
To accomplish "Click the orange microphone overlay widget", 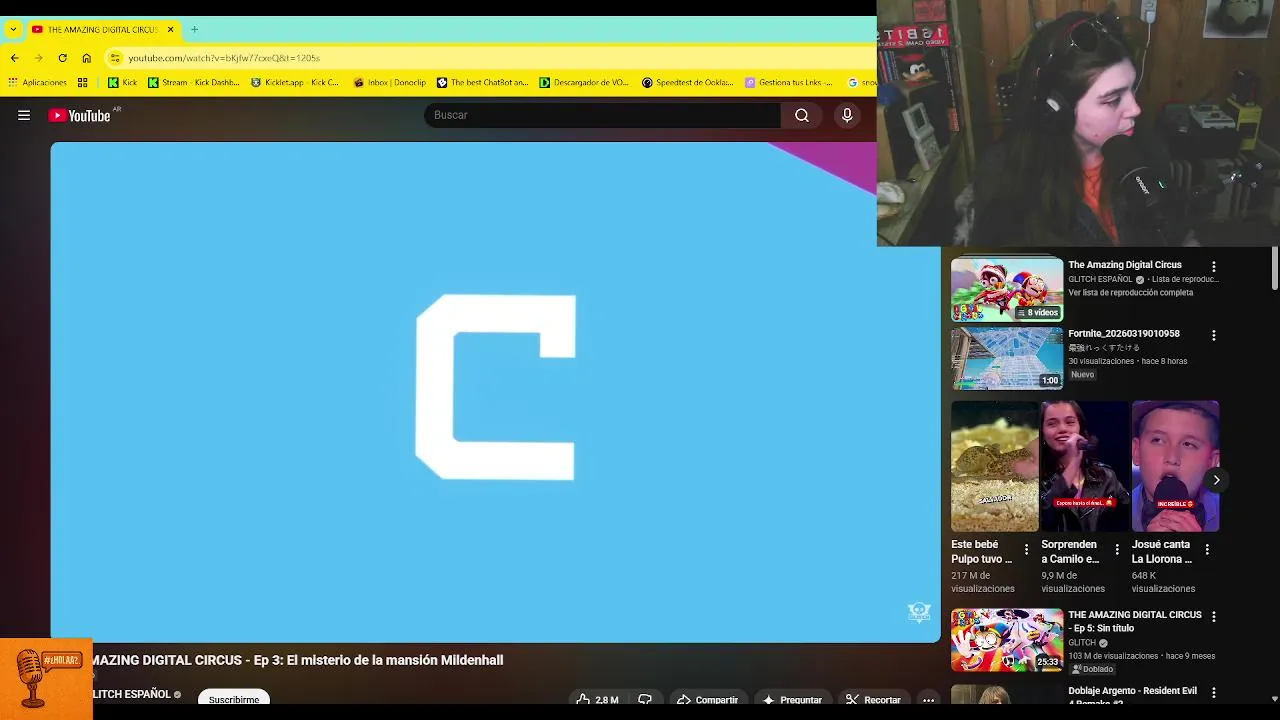I will (46, 679).
